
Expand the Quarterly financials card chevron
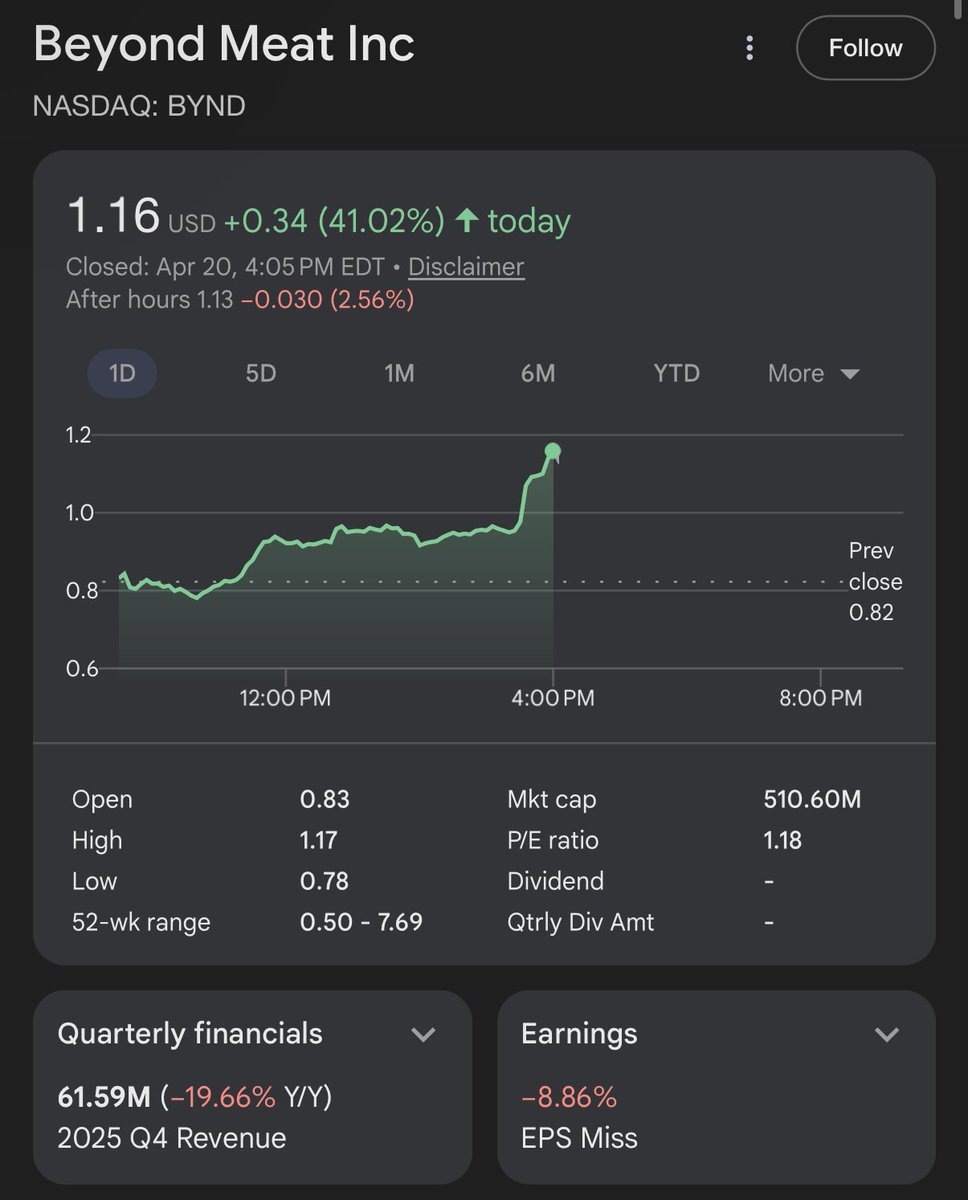click(x=424, y=1034)
